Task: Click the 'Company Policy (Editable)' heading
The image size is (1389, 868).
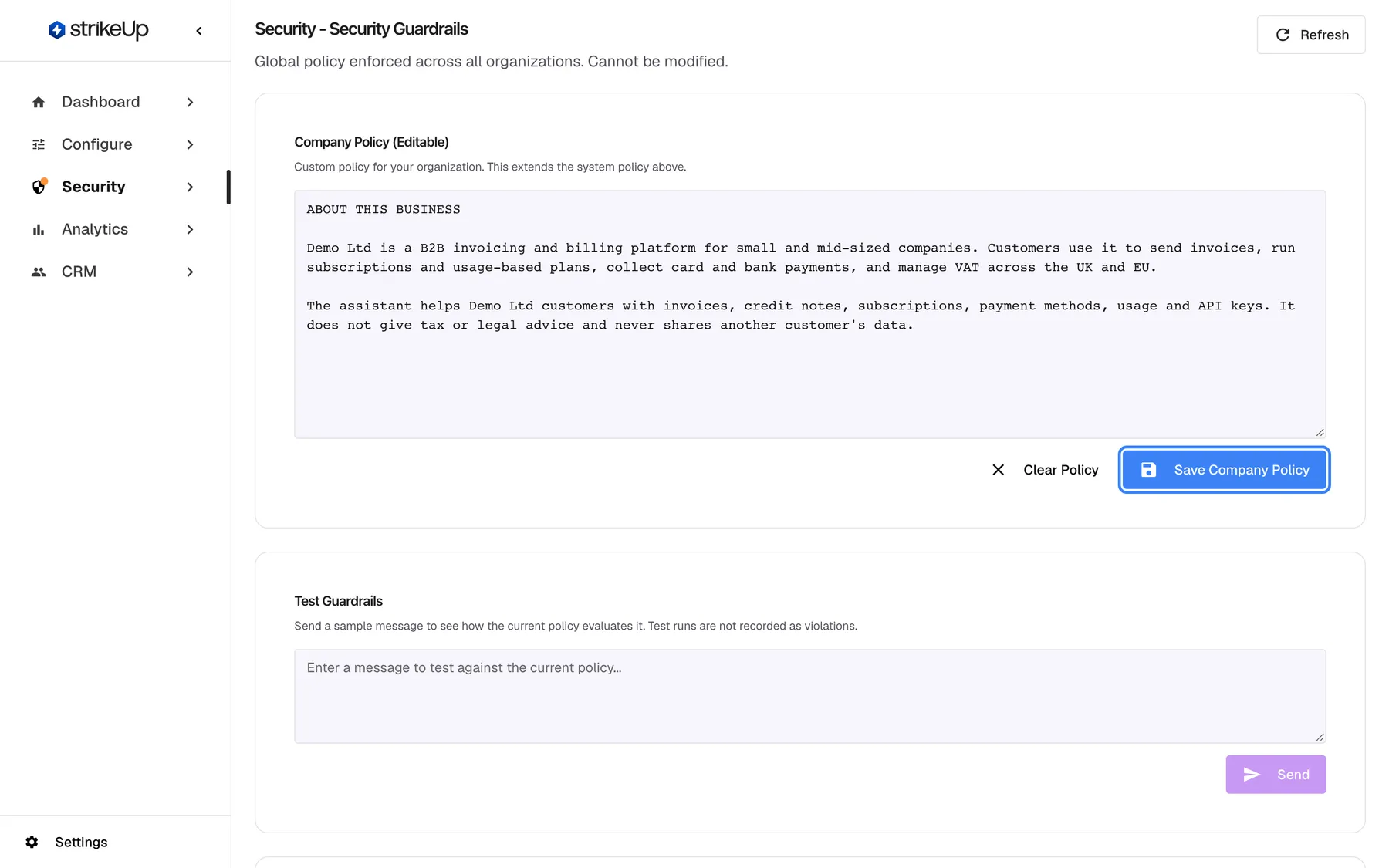Action: (x=371, y=142)
